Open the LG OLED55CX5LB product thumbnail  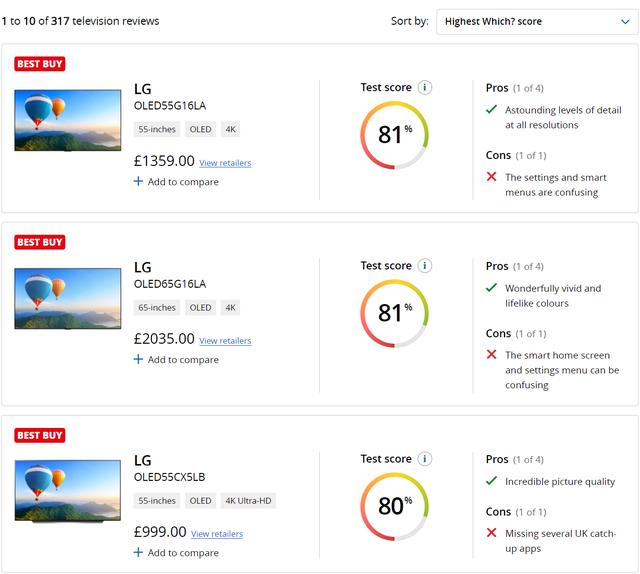(x=68, y=491)
